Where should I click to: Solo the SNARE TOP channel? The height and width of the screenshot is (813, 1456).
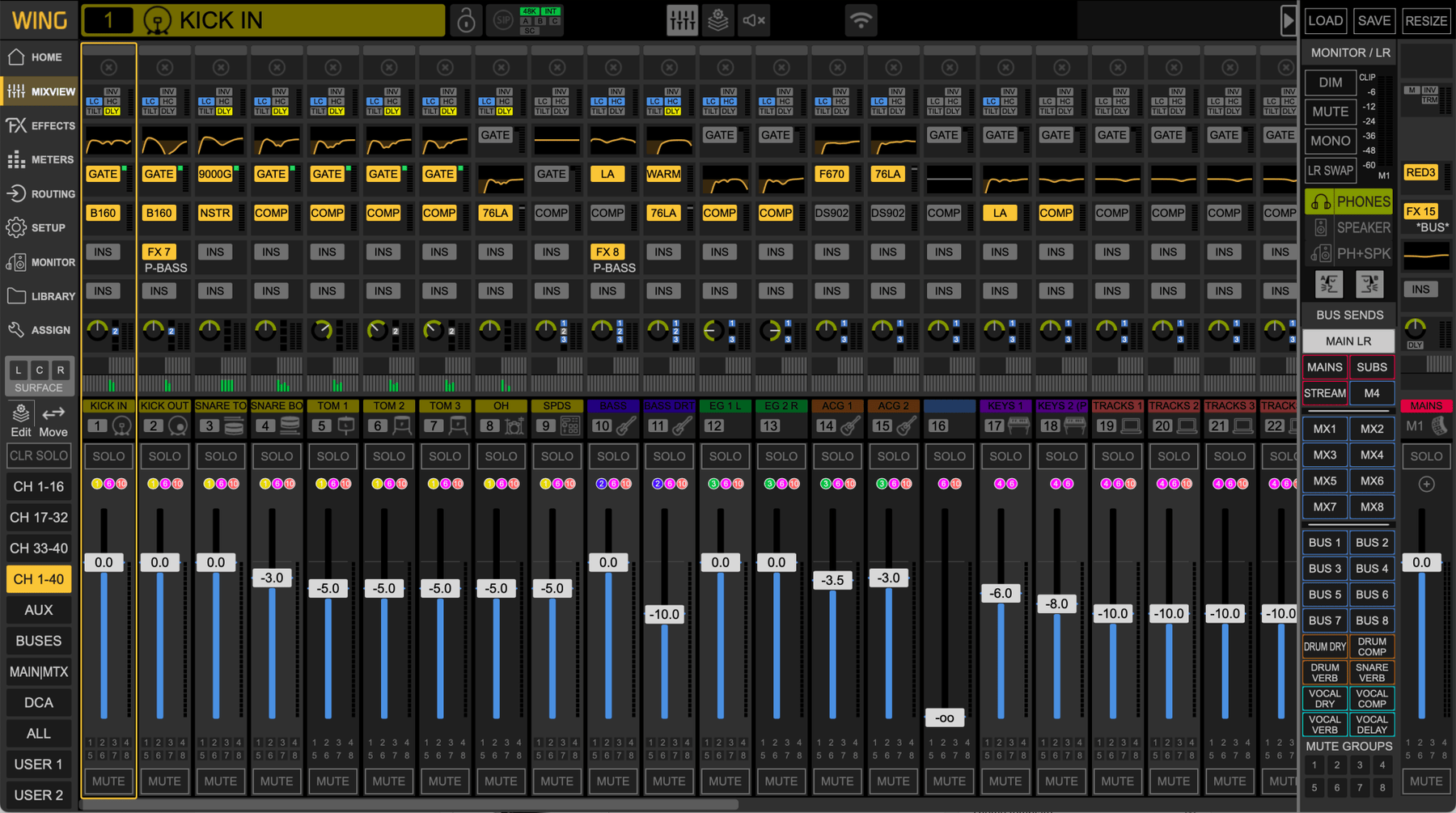220,456
